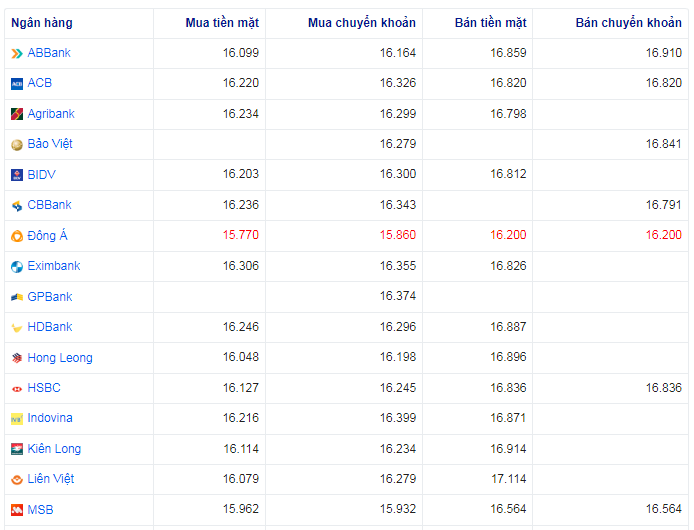Select MSB transfer buy value 15.932
694x530 pixels.
398,509
